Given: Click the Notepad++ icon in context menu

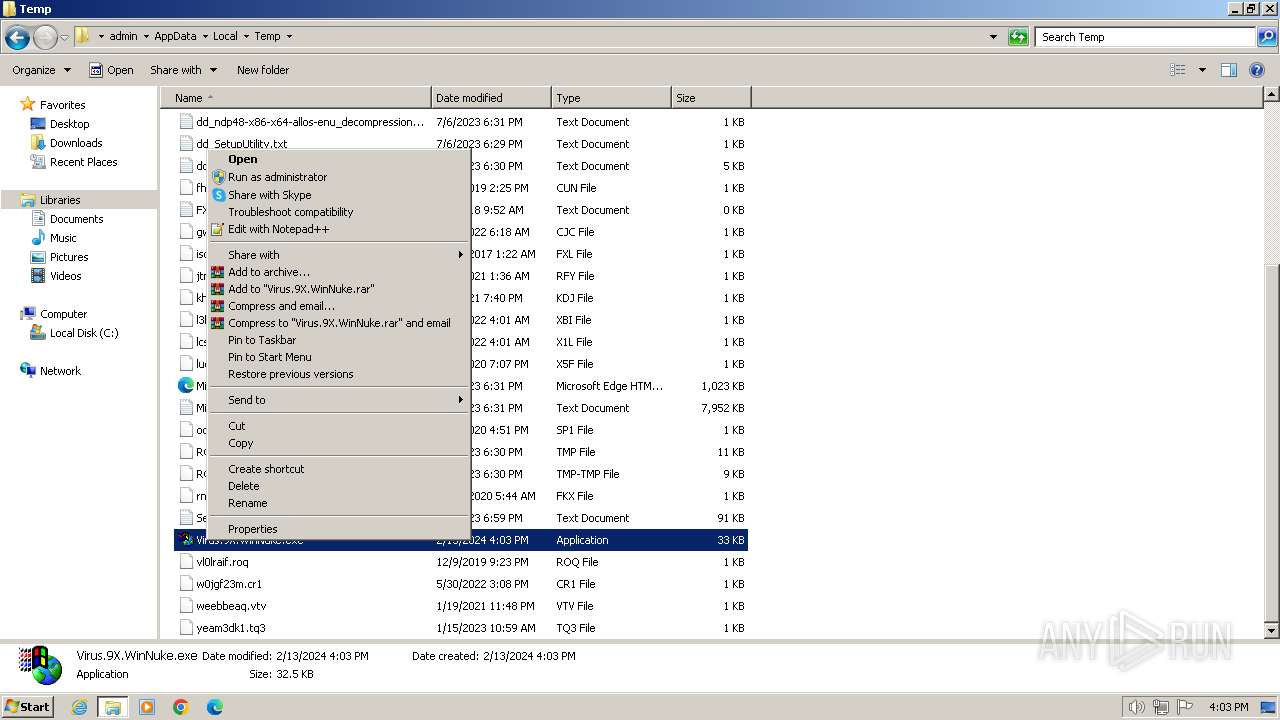Looking at the screenshot, I should tap(218, 229).
